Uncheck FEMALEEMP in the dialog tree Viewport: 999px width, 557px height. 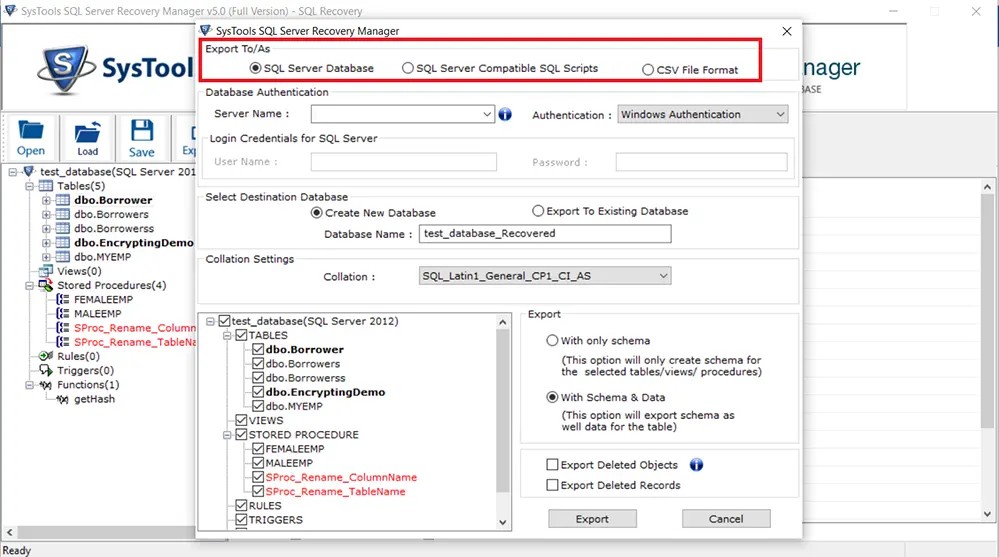[258, 449]
